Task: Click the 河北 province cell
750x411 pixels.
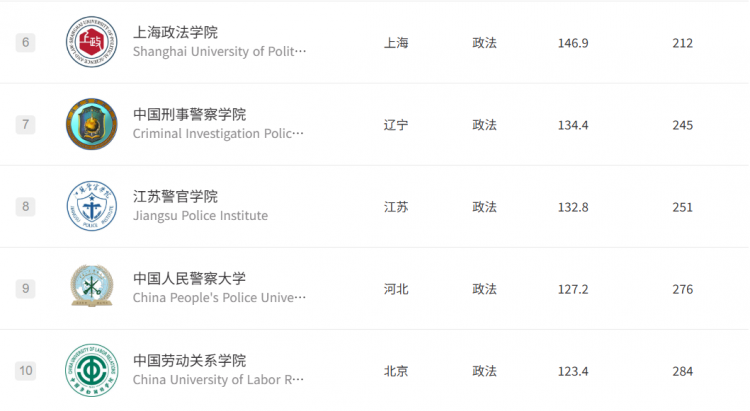Action: (396, 289)
